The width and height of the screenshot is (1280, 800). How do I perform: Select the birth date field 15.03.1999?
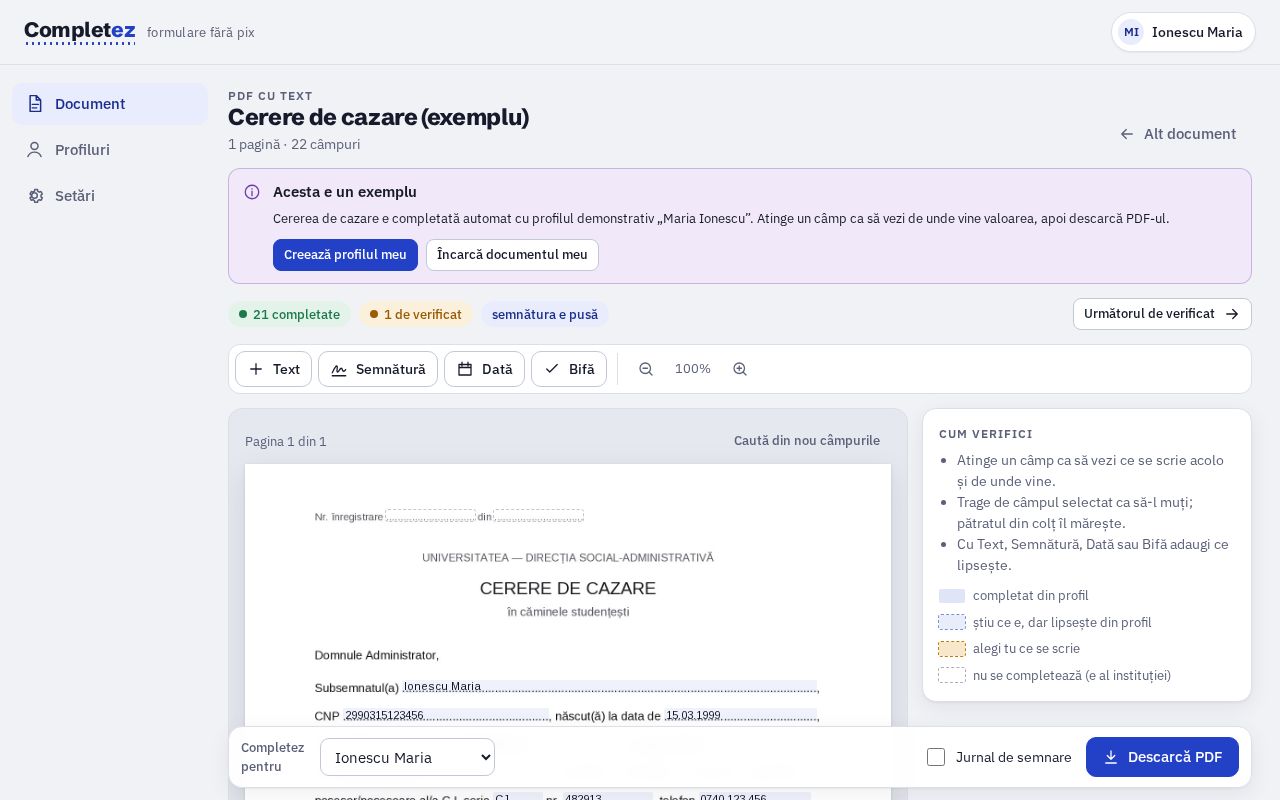coord(741,715)
